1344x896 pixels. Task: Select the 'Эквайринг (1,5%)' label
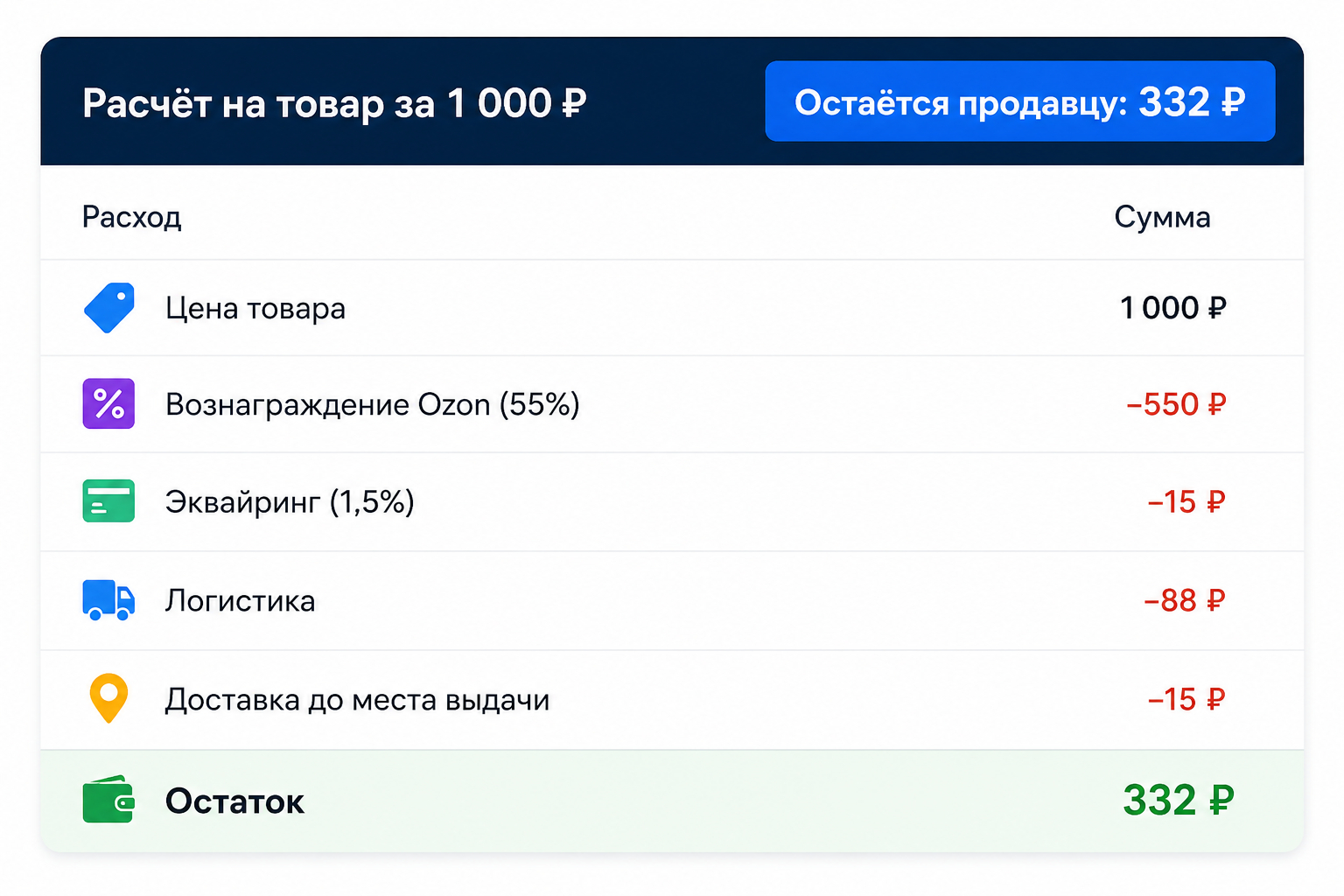click(x=290, y=502)
